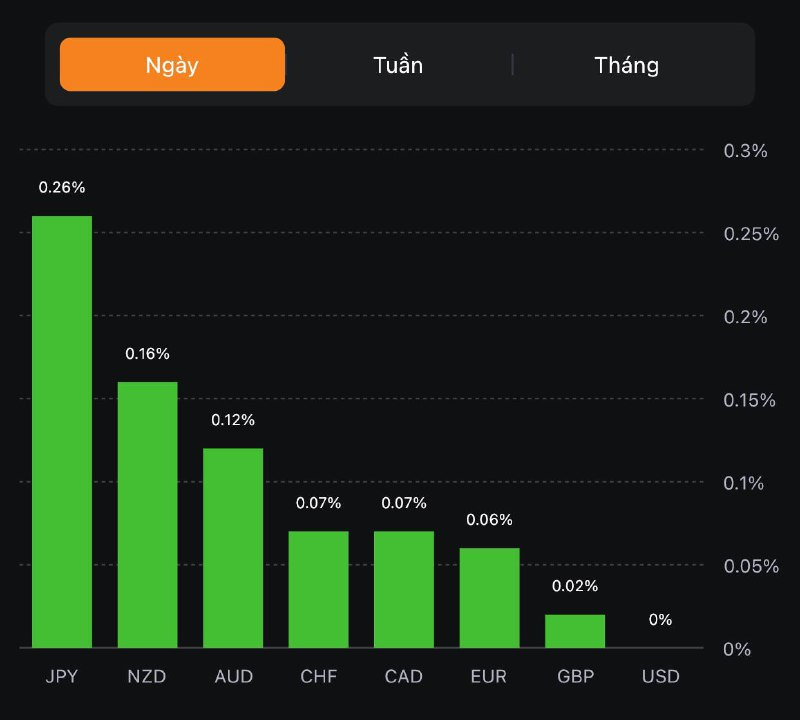
Task: Click the GBP green bar
Action: point(575,631)
